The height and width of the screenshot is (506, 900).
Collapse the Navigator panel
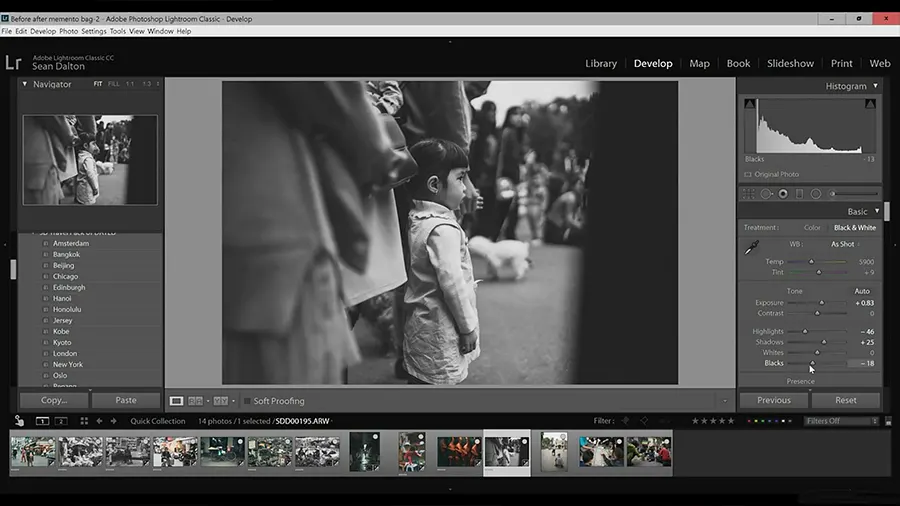[24, 84]
